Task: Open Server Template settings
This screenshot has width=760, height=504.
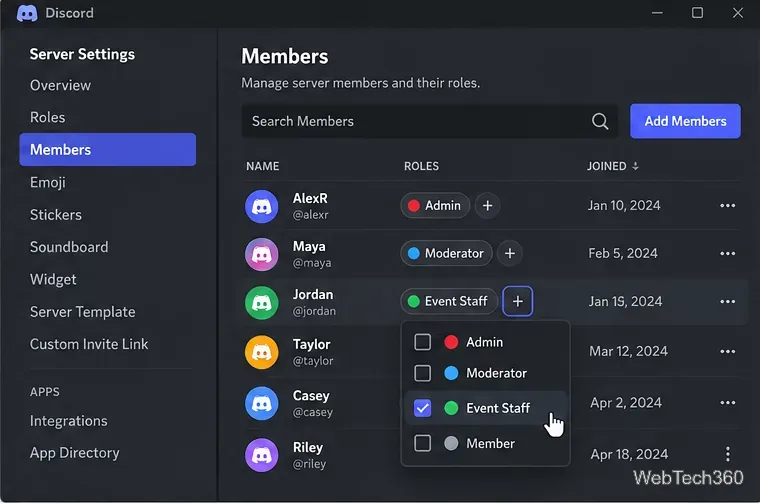Action: pos(82,312)
